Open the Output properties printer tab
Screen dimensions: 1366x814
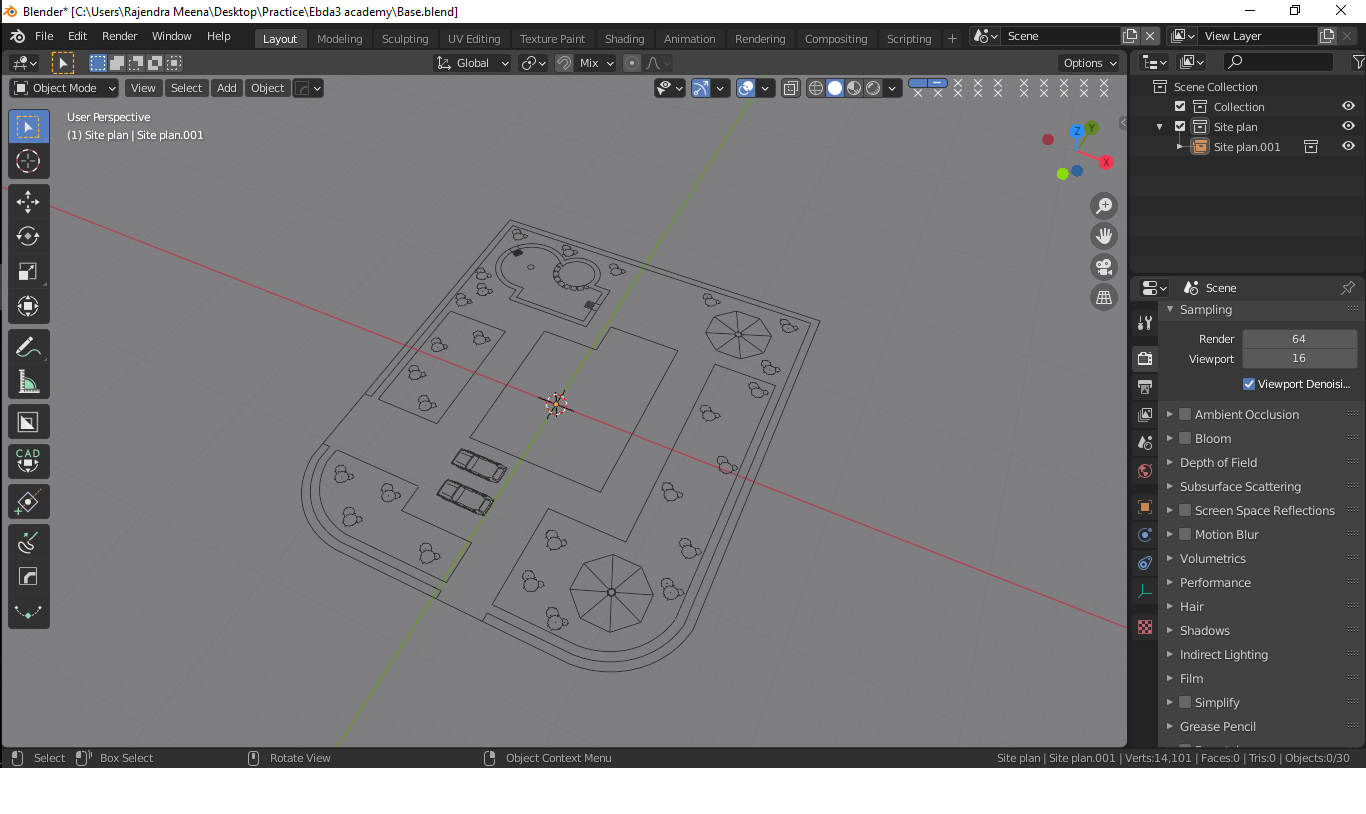point(1145,386)
